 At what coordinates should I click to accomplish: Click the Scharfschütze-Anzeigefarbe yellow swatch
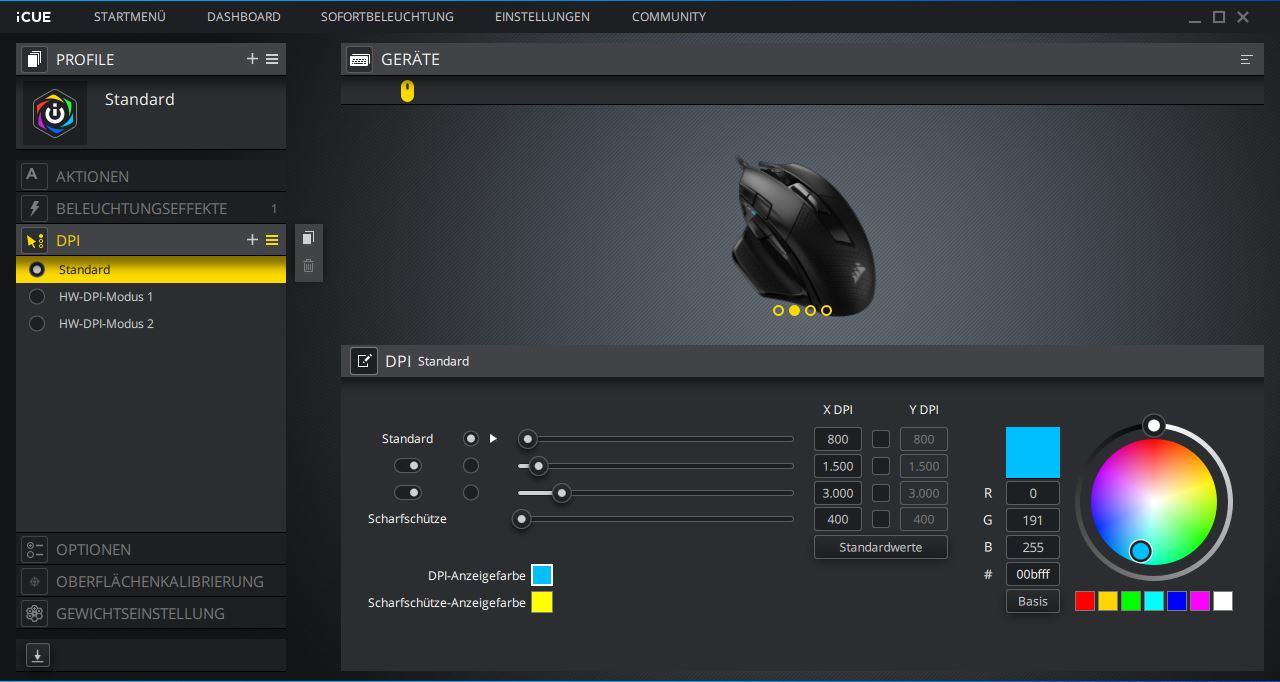pos(542,602)
